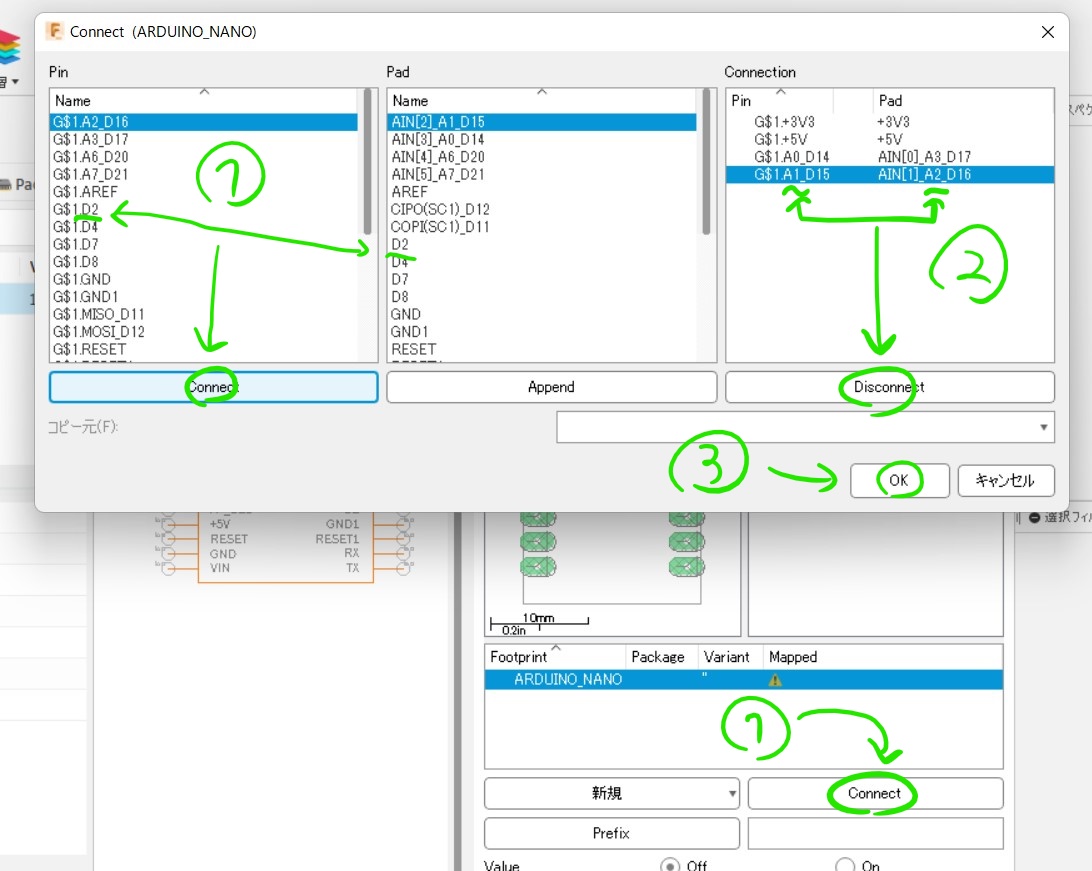Select pin G$1.A7_D21
The width and height of the screenshot is (1092, 871).
point(203,174)
